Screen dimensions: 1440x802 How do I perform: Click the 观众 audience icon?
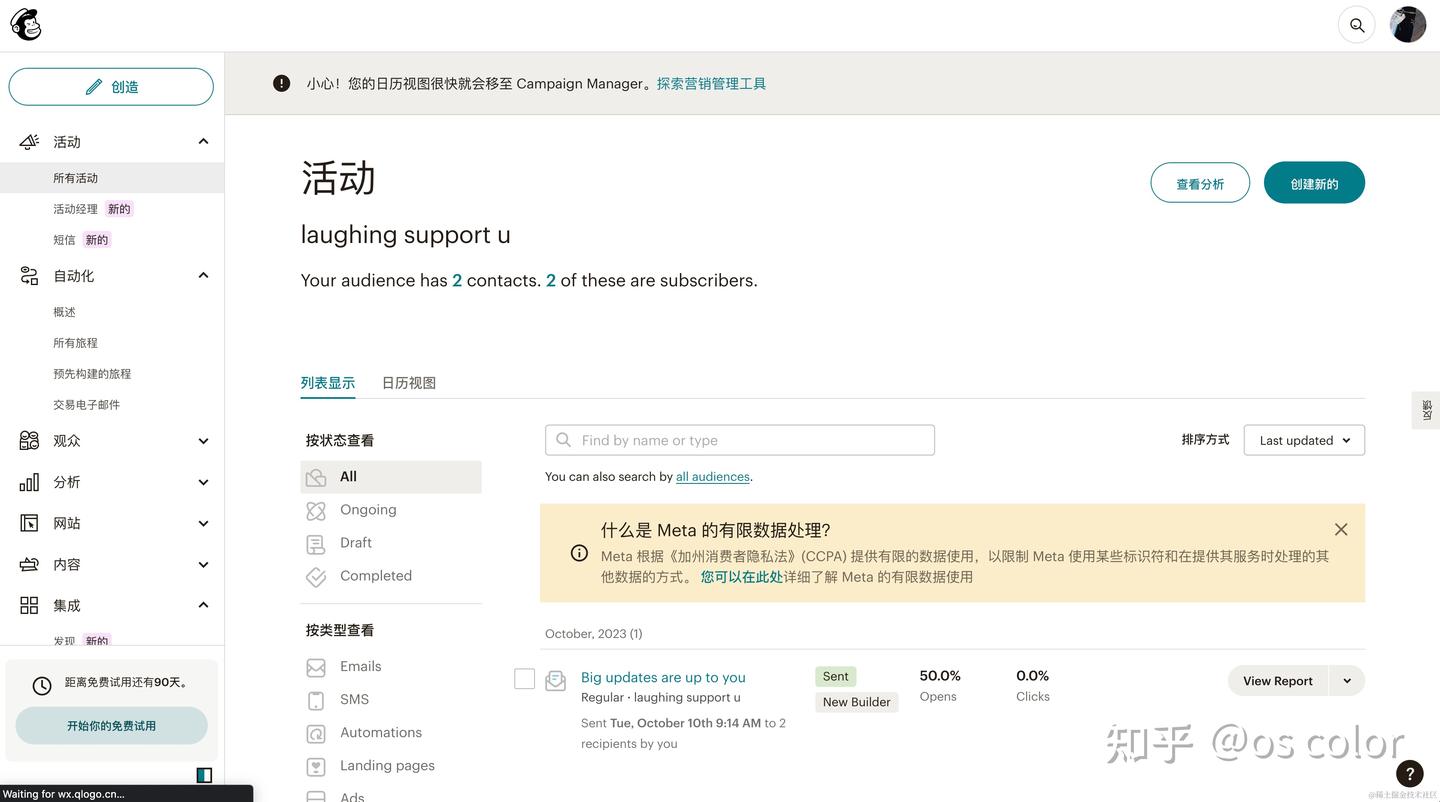tap(29, 441)
